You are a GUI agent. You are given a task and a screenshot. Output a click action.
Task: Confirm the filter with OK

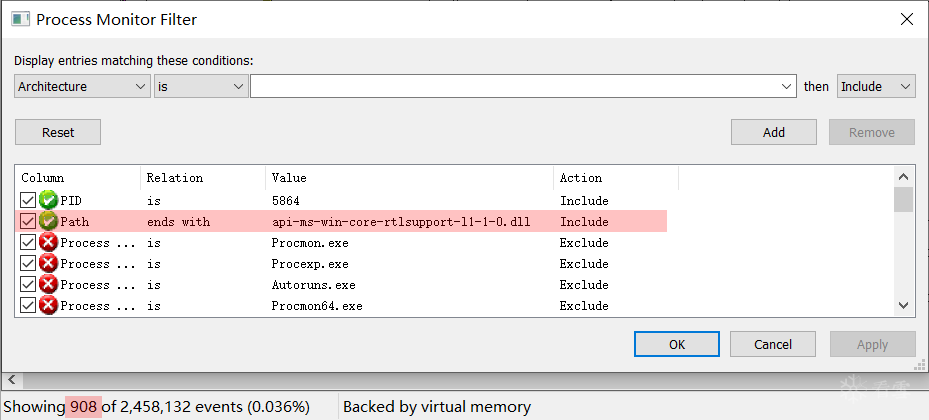pyautogui.click(x=677, y=344)
